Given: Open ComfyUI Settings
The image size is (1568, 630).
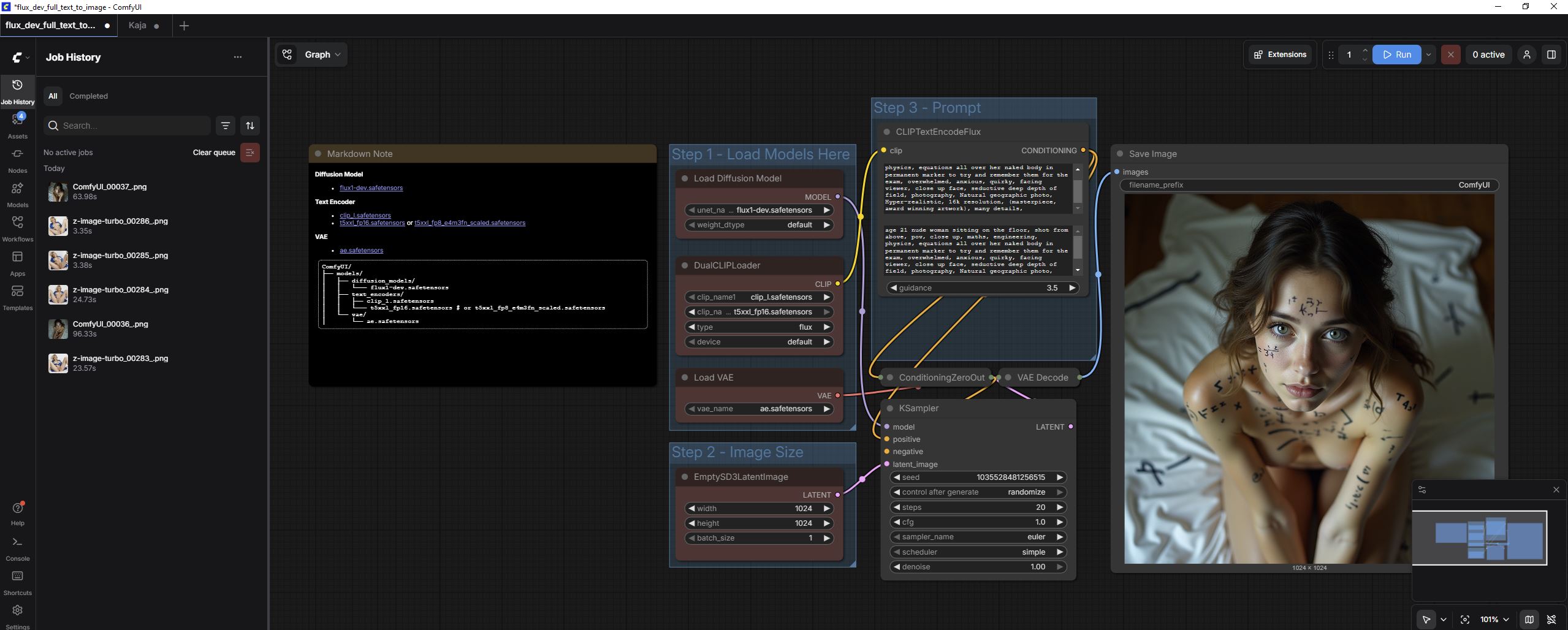Looking at the screenshot, I should 17,616.
